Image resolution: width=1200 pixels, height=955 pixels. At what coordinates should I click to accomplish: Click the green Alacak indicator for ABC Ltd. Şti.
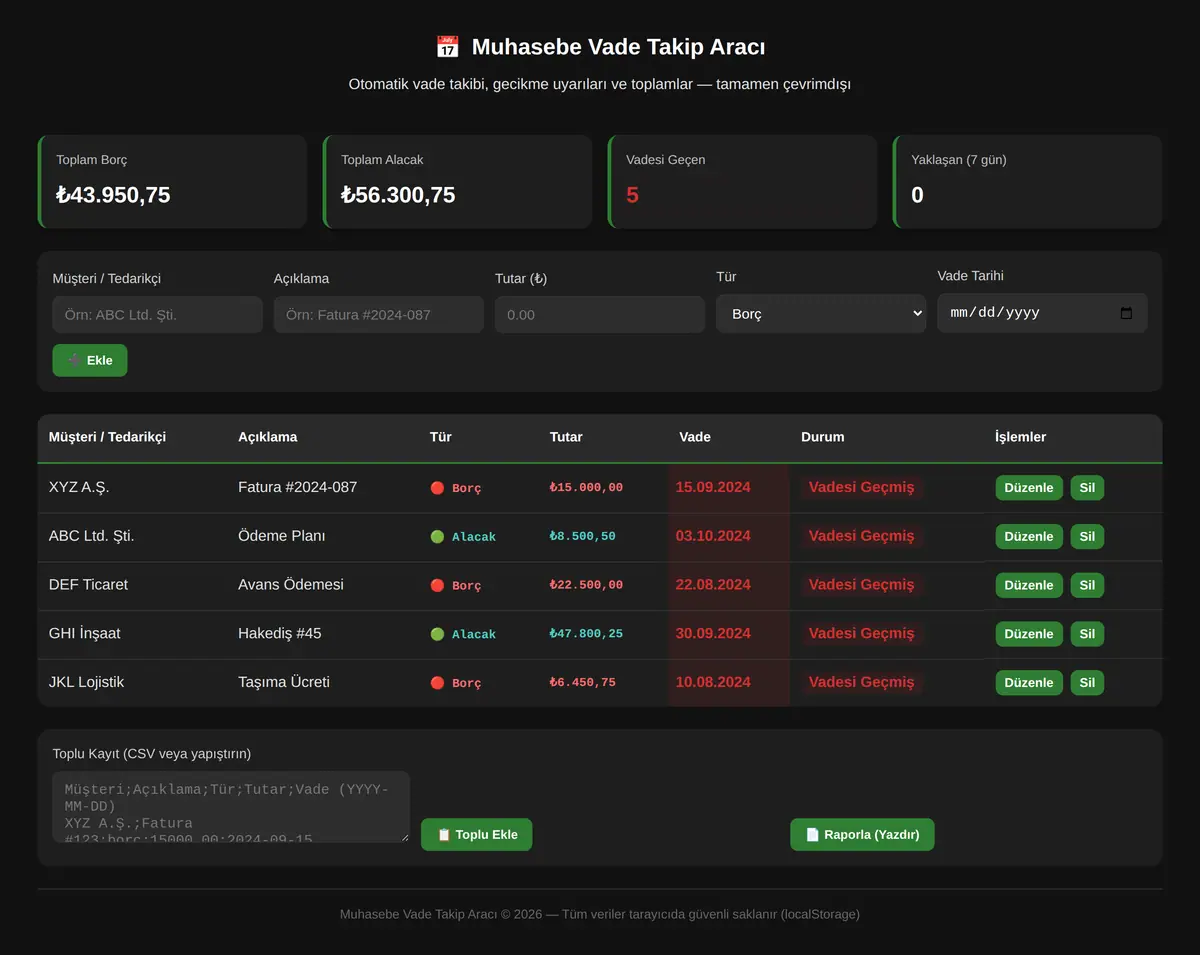(x=437, y=537)
